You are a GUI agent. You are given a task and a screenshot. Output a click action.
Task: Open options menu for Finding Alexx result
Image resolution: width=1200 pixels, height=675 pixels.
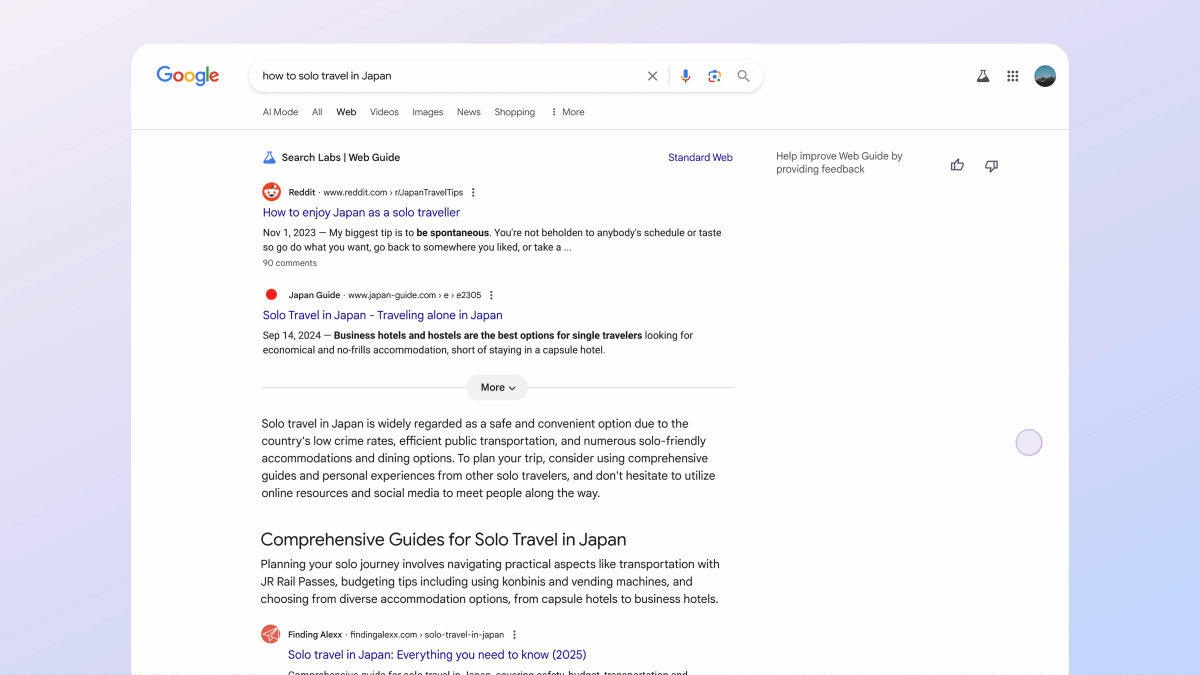515,634
